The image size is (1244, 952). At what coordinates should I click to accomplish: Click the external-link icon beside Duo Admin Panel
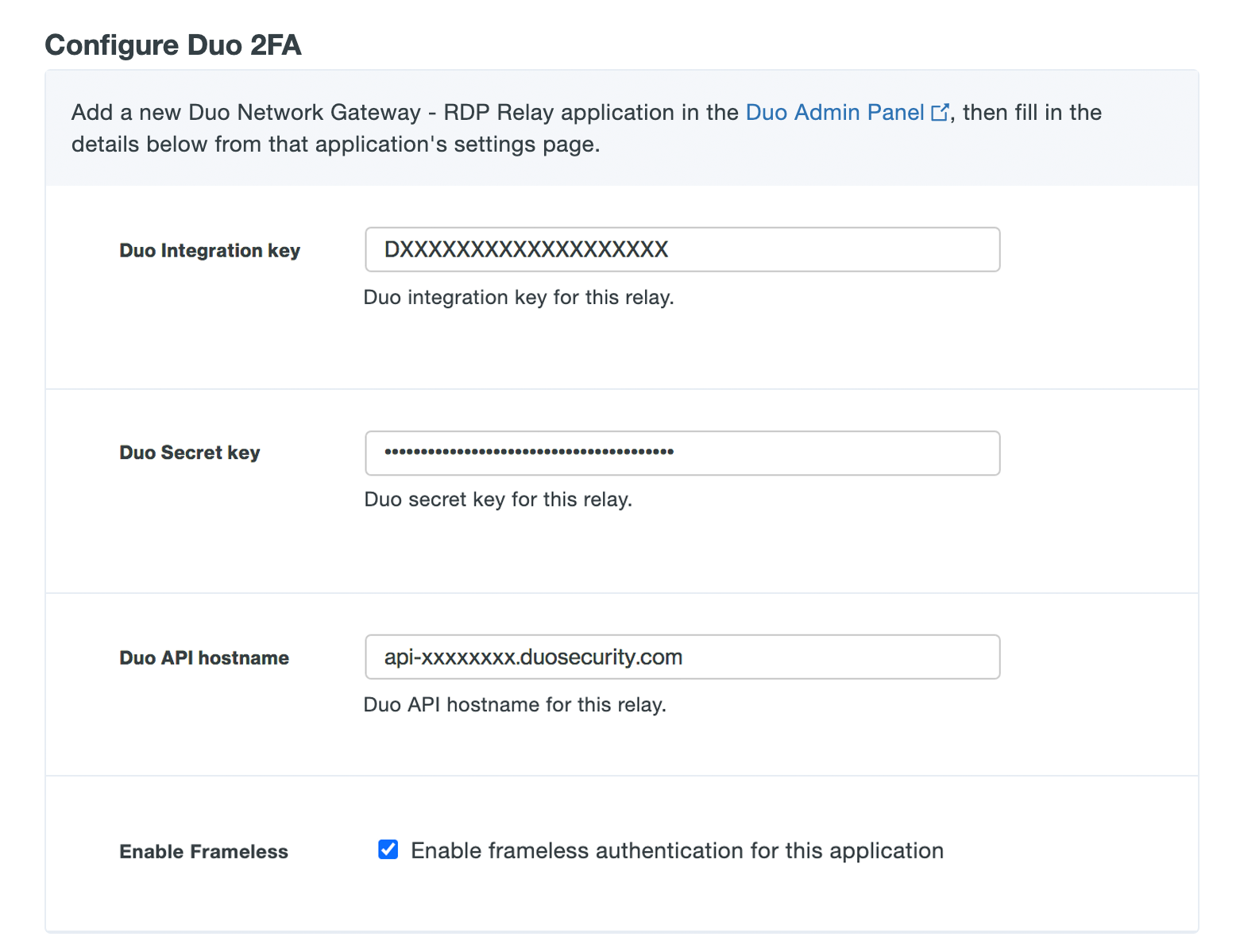point(941,112)
